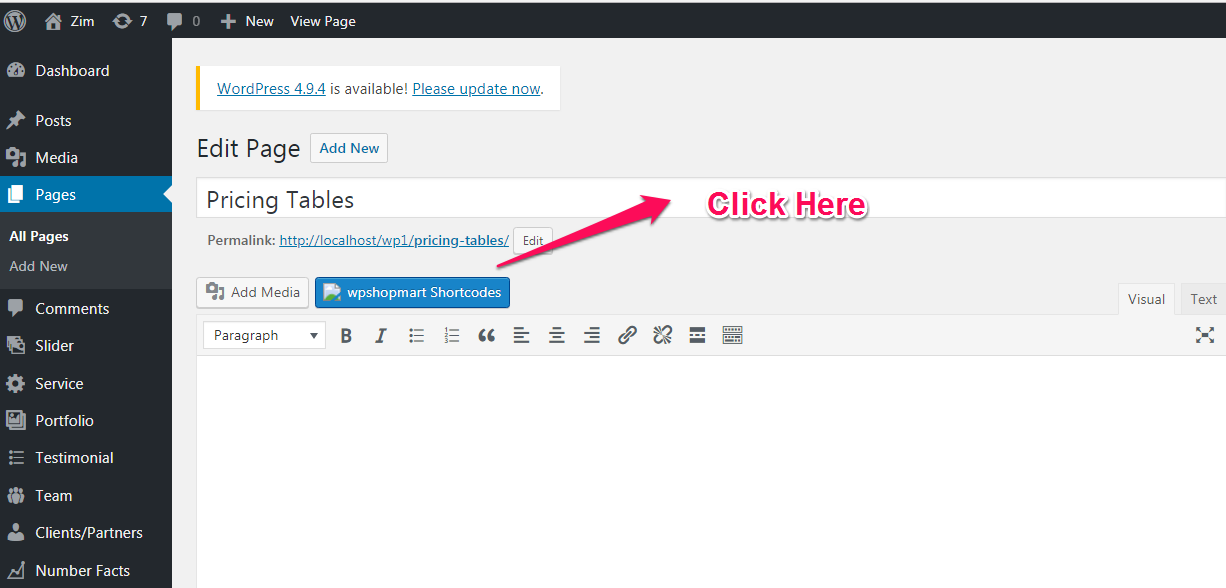Viewport: 1226px width, 588px height.
Task: Open the Media library menu
Action: [86, 157]
